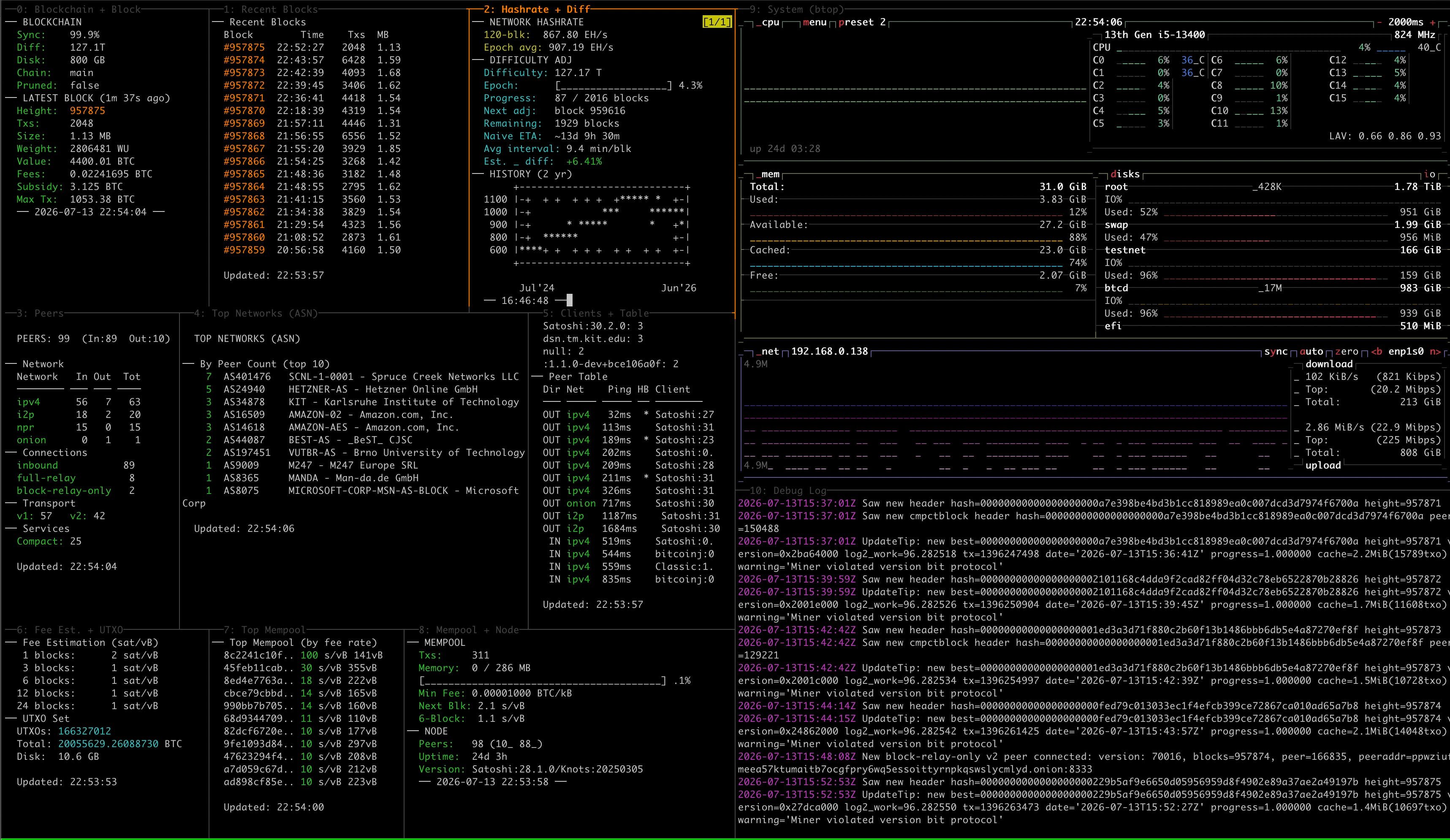
Task: Select mempool transaction 45feb11cab..
Action: tap(300, 668)
